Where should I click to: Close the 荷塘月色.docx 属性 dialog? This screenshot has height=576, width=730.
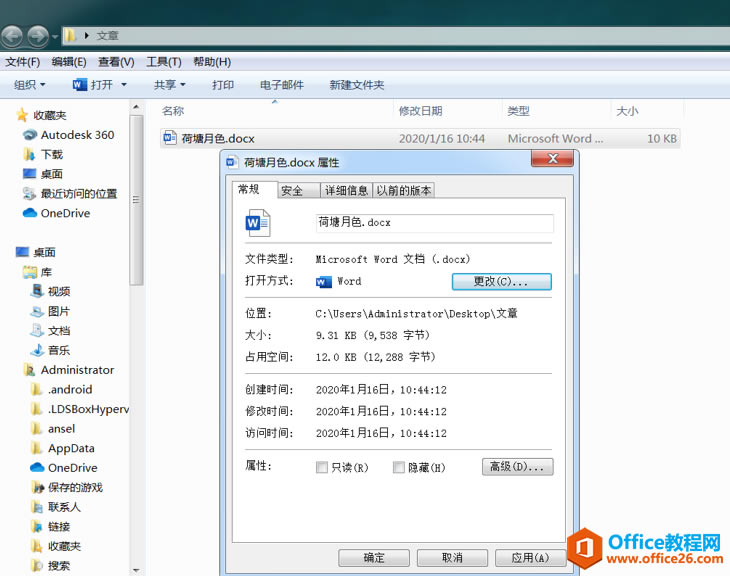pyautogui.click(x=552, y=159)
